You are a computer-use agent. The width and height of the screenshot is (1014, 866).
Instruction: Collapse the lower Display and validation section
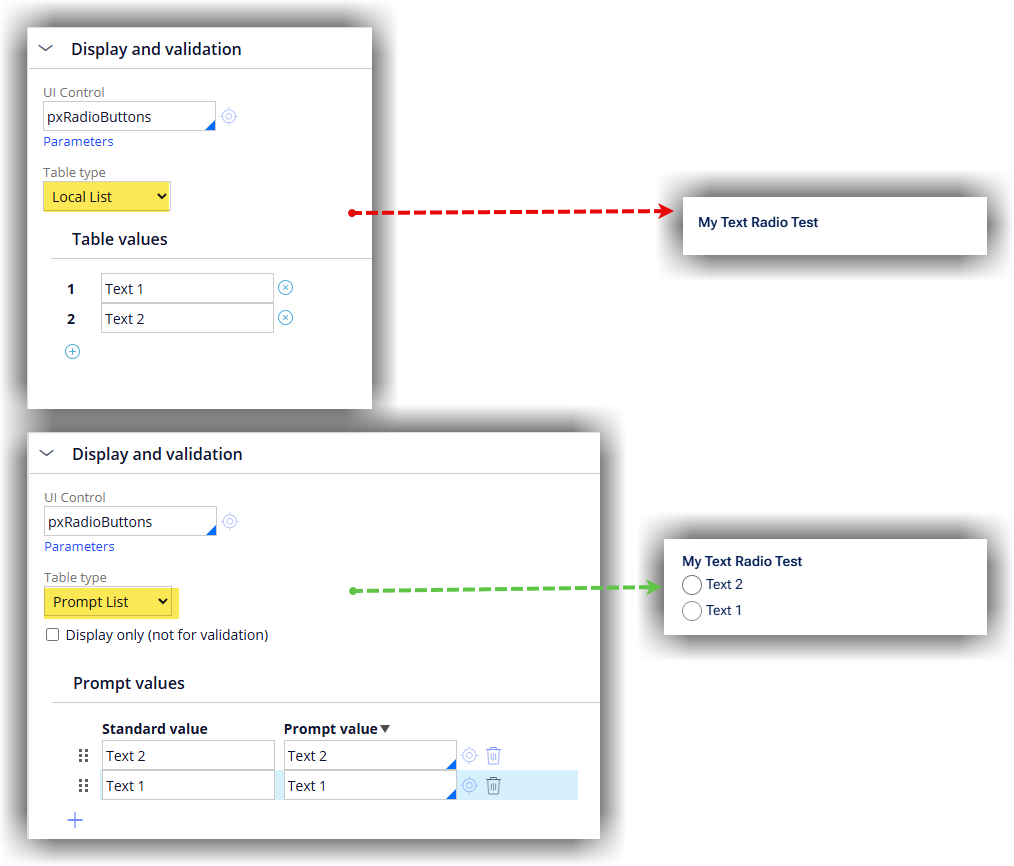click(x=47, y=453)
